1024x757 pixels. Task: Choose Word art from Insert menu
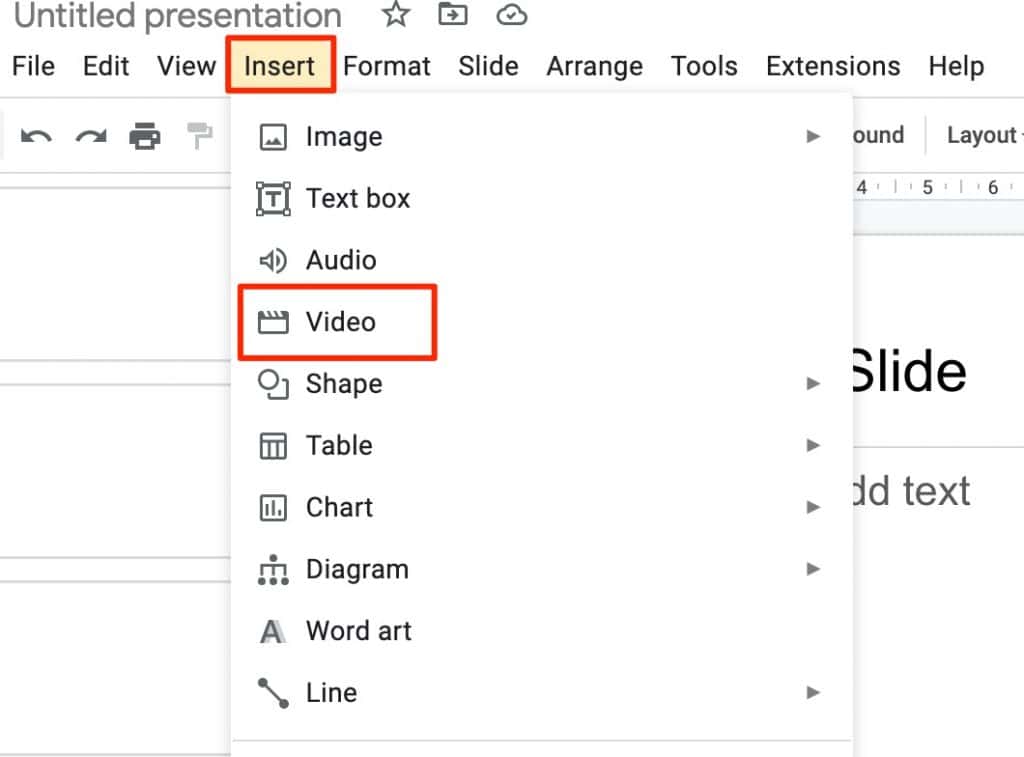(542, 631)
